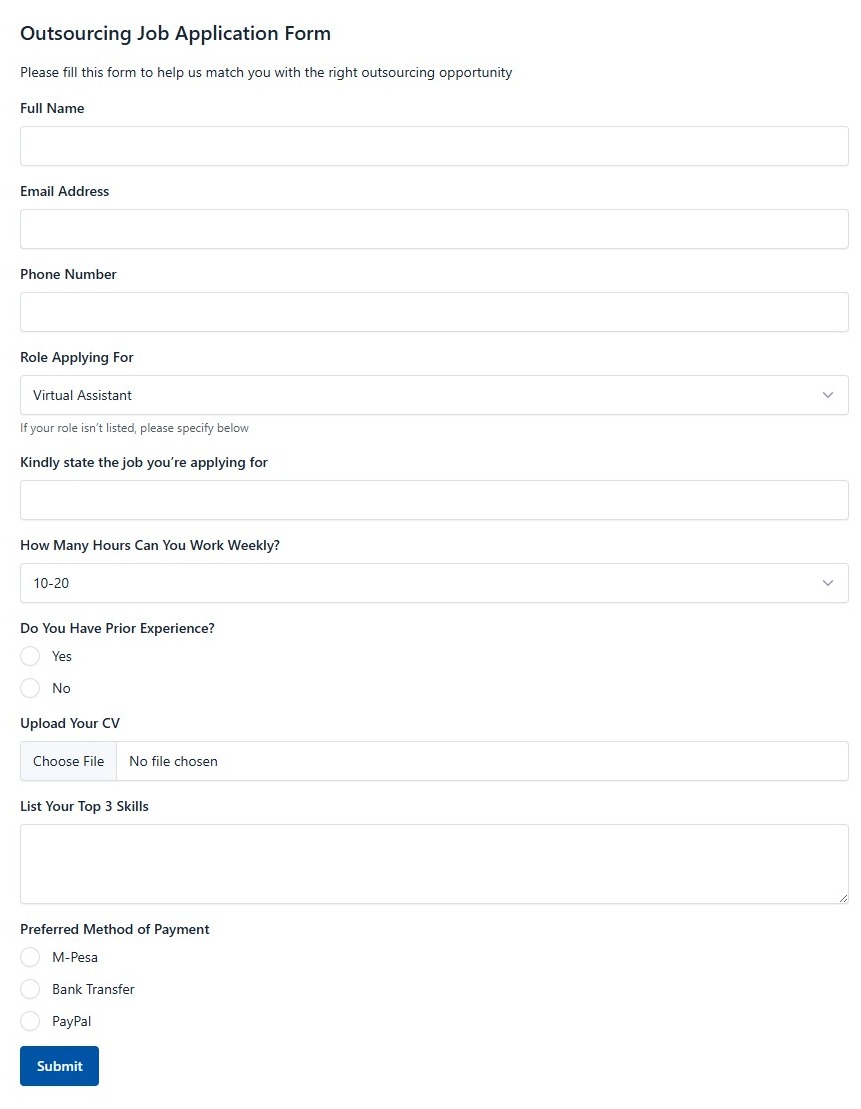The height and width of the screenshot is (1109, 861).
Task: Click Choose File to upload your CV
Action: (68, 761)
